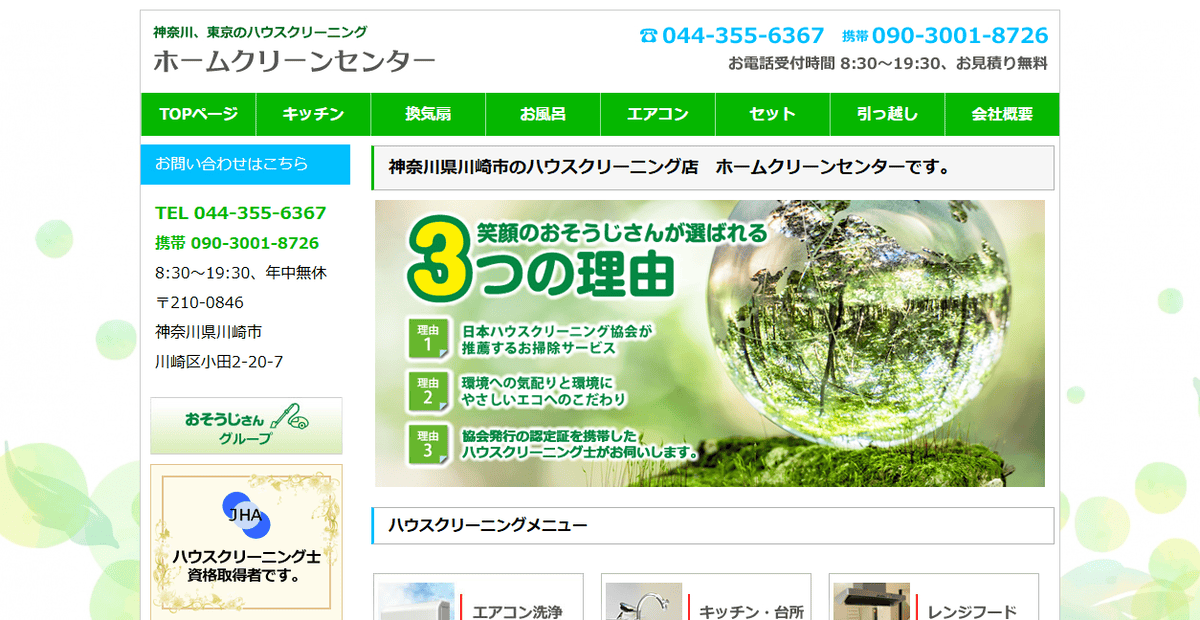Click the blue JHA logo emblem
The height and width of the screenshot is (620, 1200).
[245, 516]
